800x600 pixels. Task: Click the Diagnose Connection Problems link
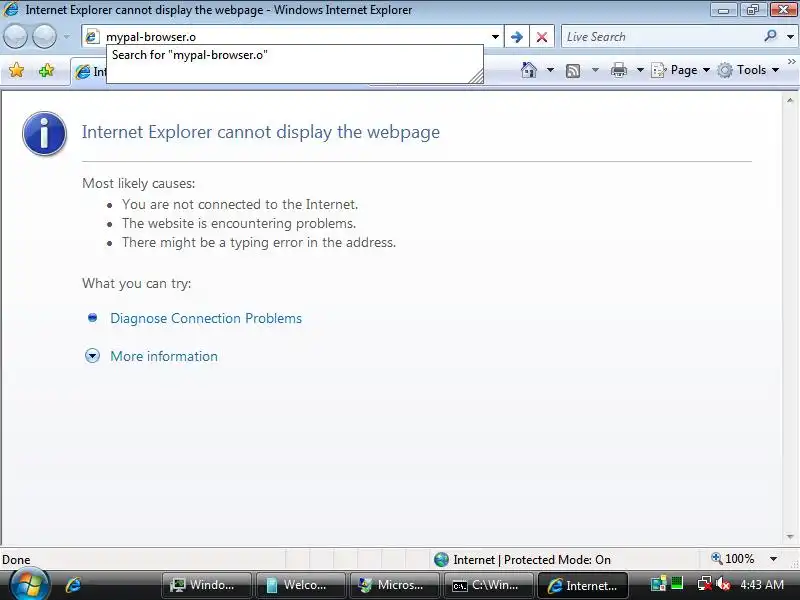(x=206, y=318)
